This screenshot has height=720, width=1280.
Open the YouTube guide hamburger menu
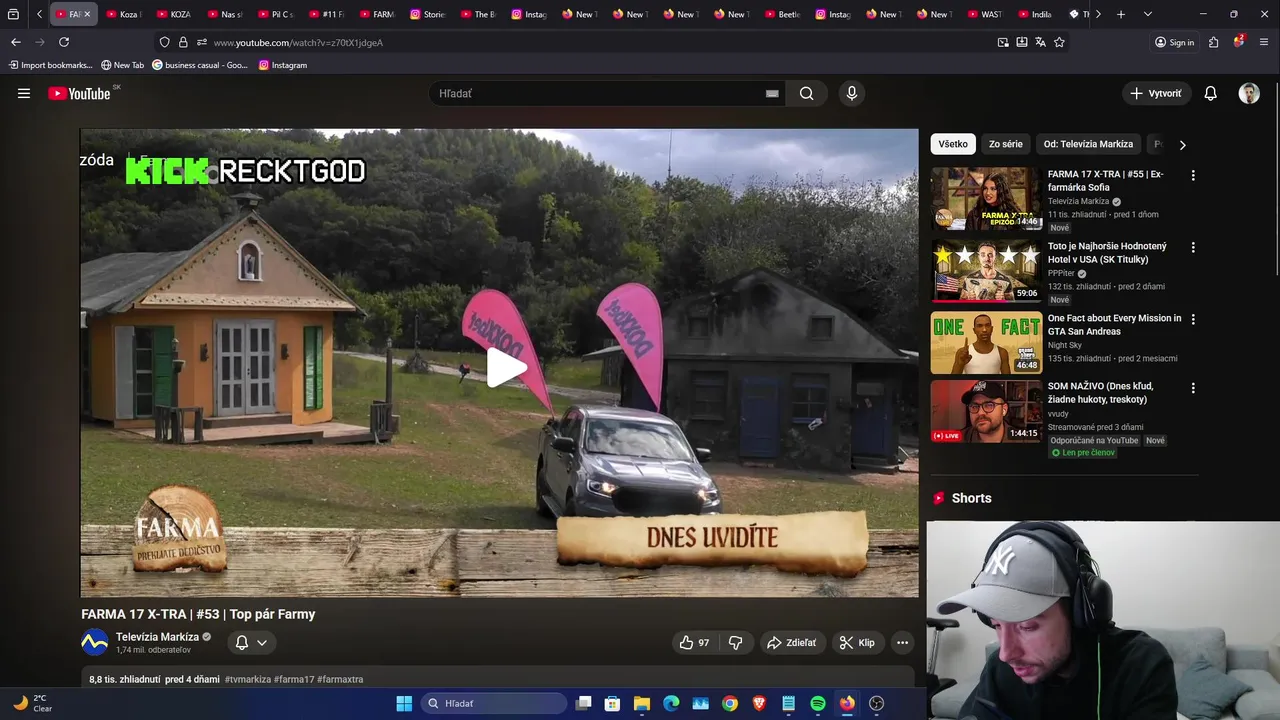[24, 93]
